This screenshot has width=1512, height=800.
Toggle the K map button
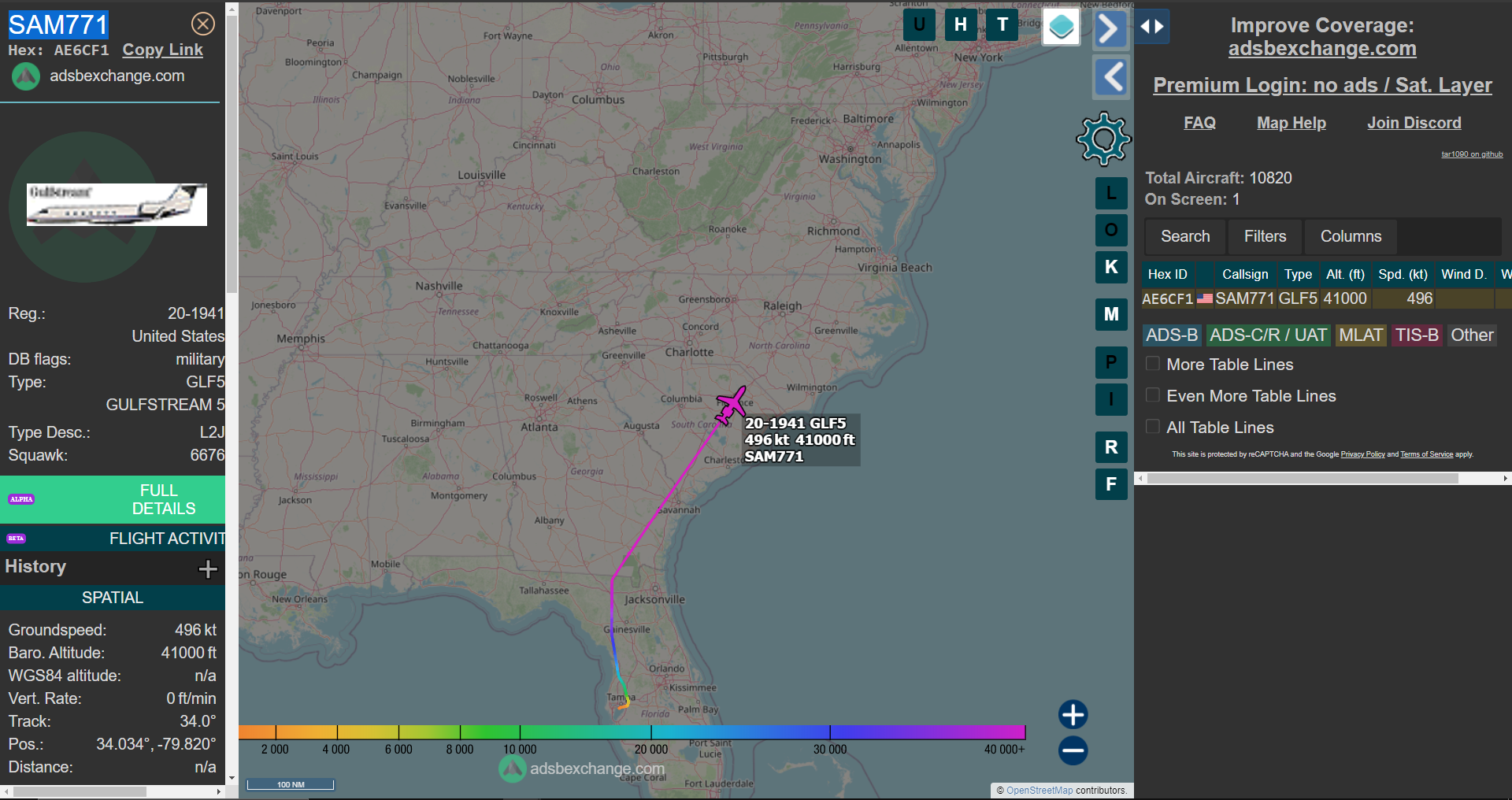pyautogui.click(x=1111, y=267)
